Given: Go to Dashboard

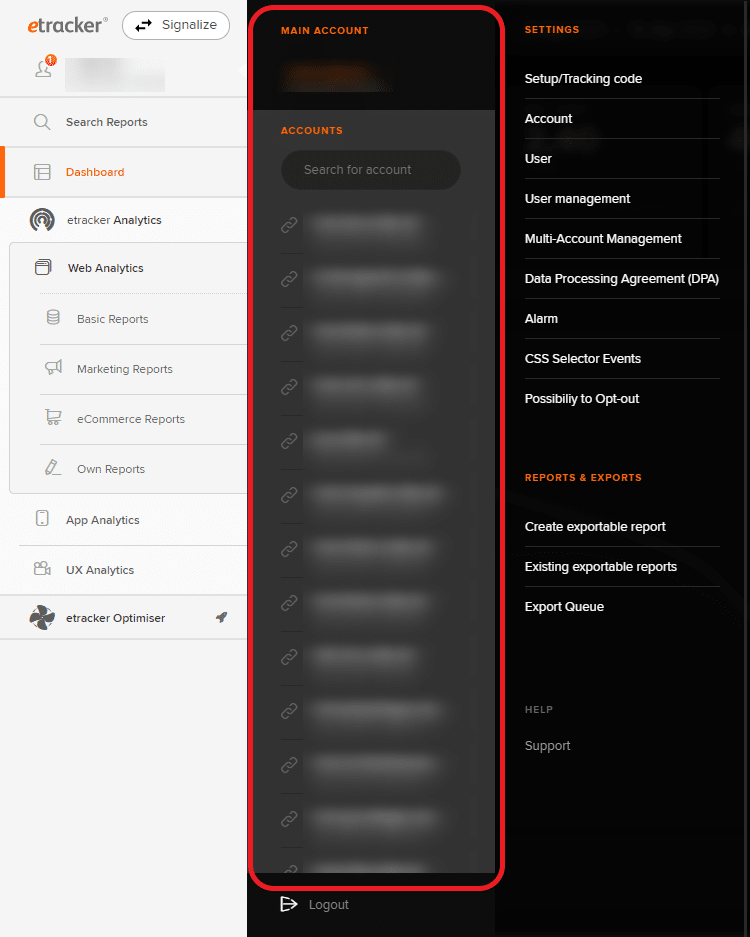Looking at the screenshot, I should pyautogui.click(x=95, y=172).
